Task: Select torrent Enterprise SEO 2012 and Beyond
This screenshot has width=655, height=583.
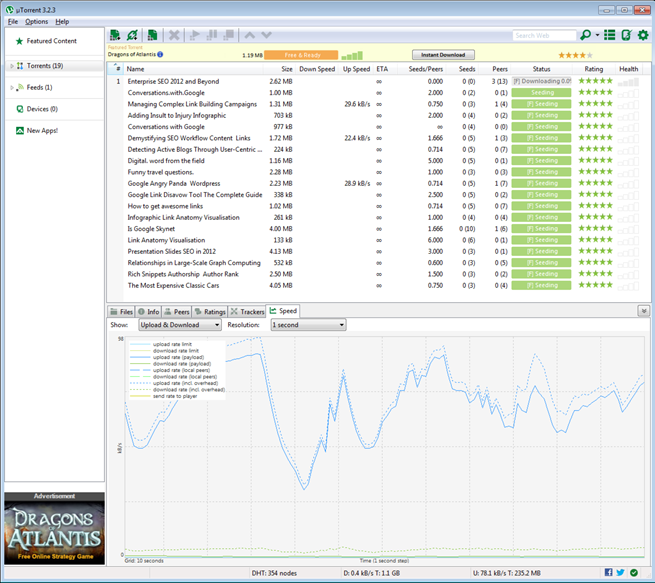Action: click(173, 81)
